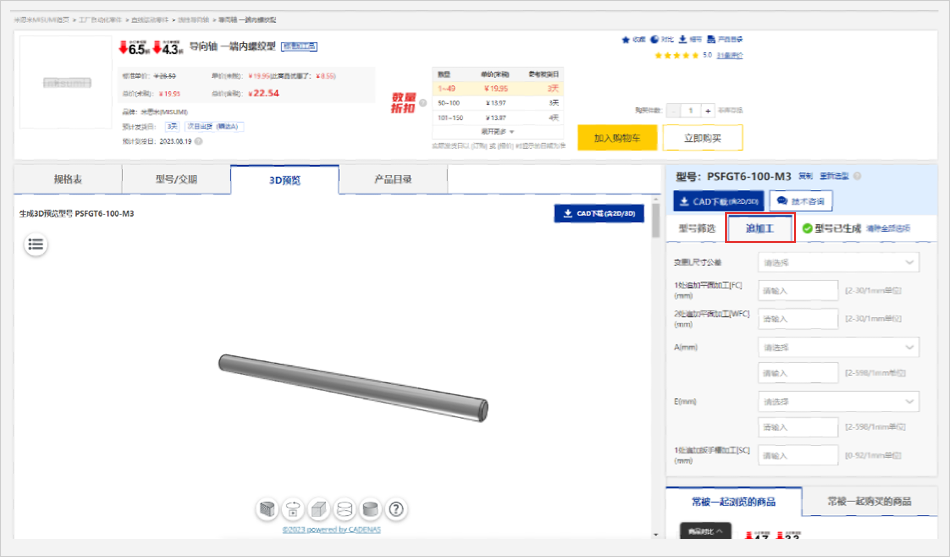
Task: Click the blue CAD下载 button above 3D viewer
Action: point(599,213)
